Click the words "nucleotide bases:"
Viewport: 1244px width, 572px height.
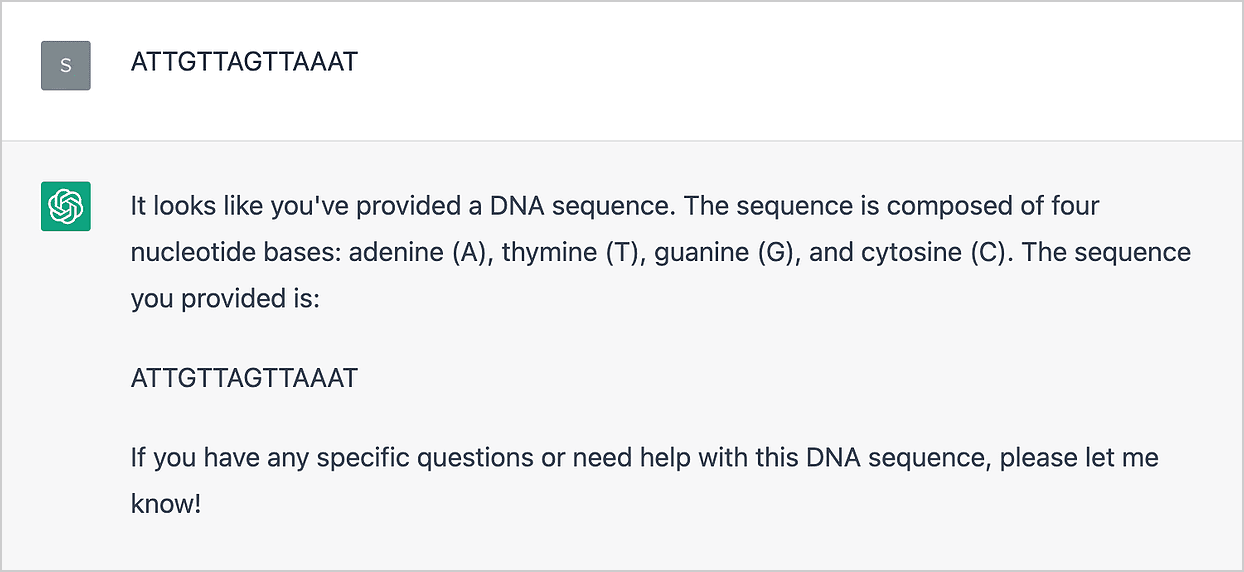point(236,252)
